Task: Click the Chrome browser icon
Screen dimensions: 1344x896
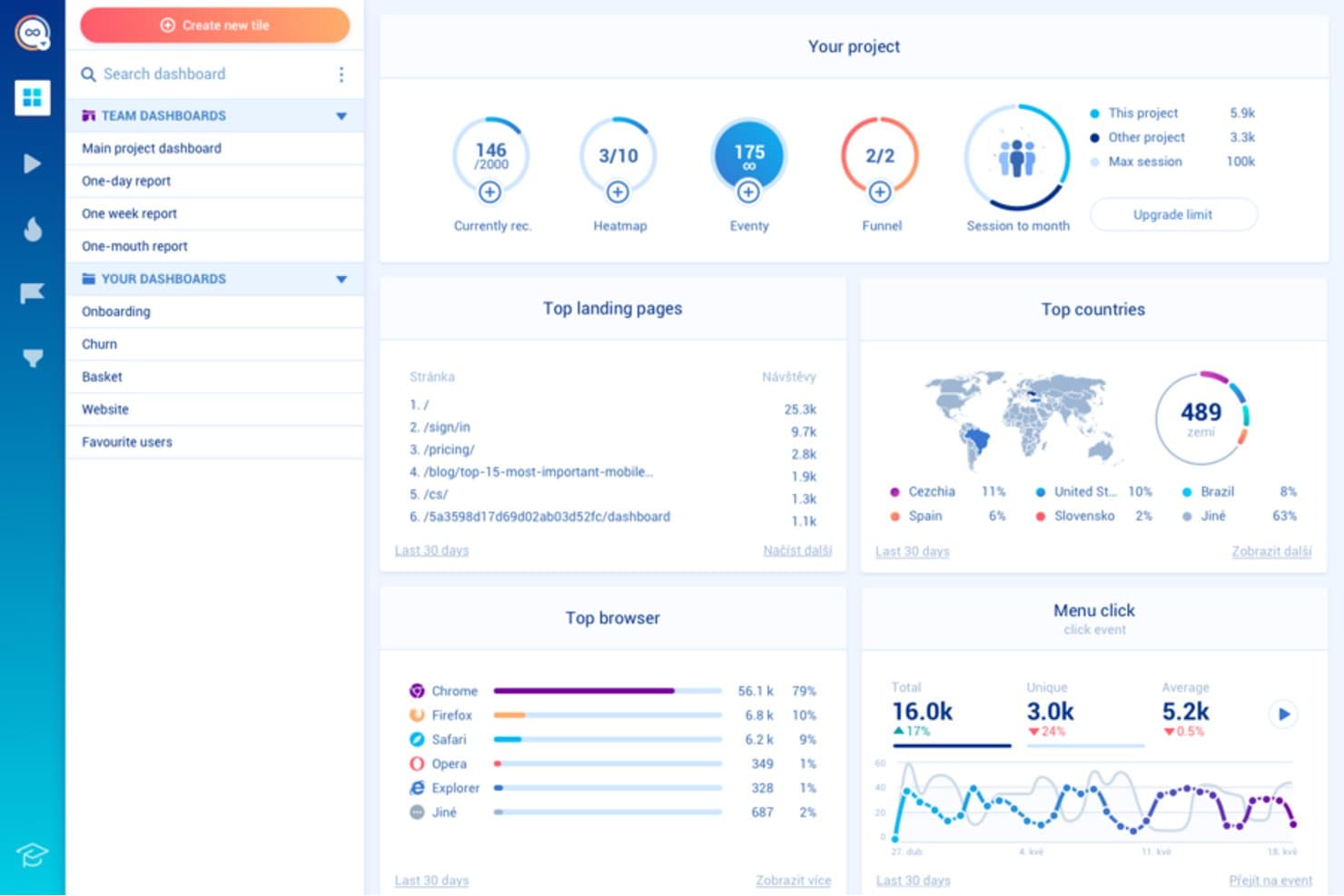Action: [x=417, y=691]
